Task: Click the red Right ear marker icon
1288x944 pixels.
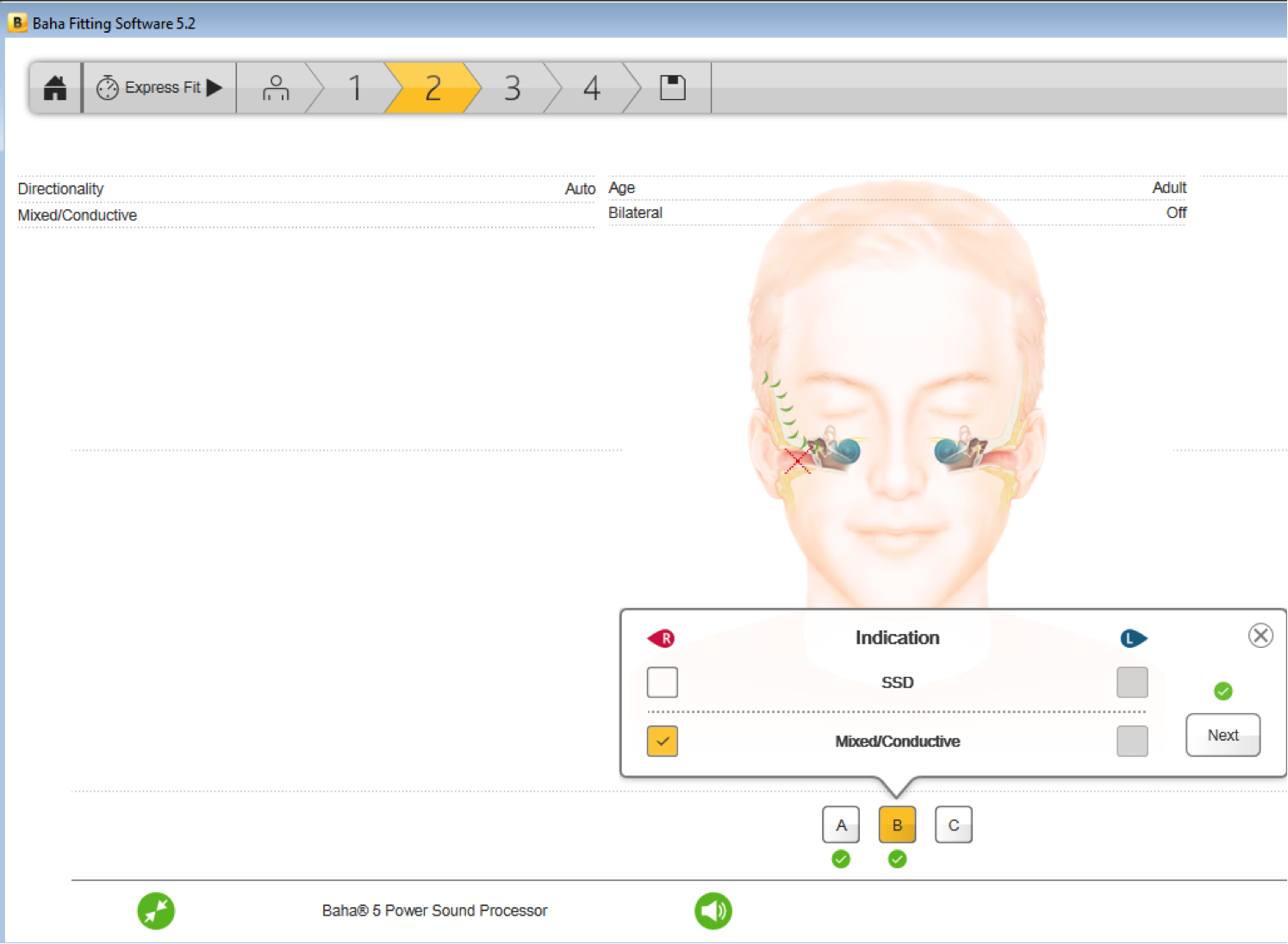Action: point(661,638)
